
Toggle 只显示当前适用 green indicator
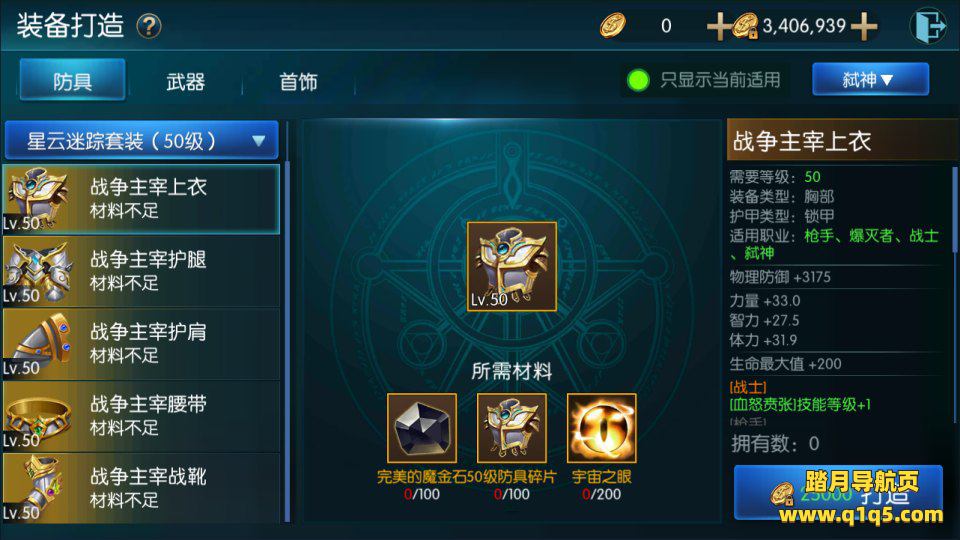pyautogui.click(x=638, y=80)
